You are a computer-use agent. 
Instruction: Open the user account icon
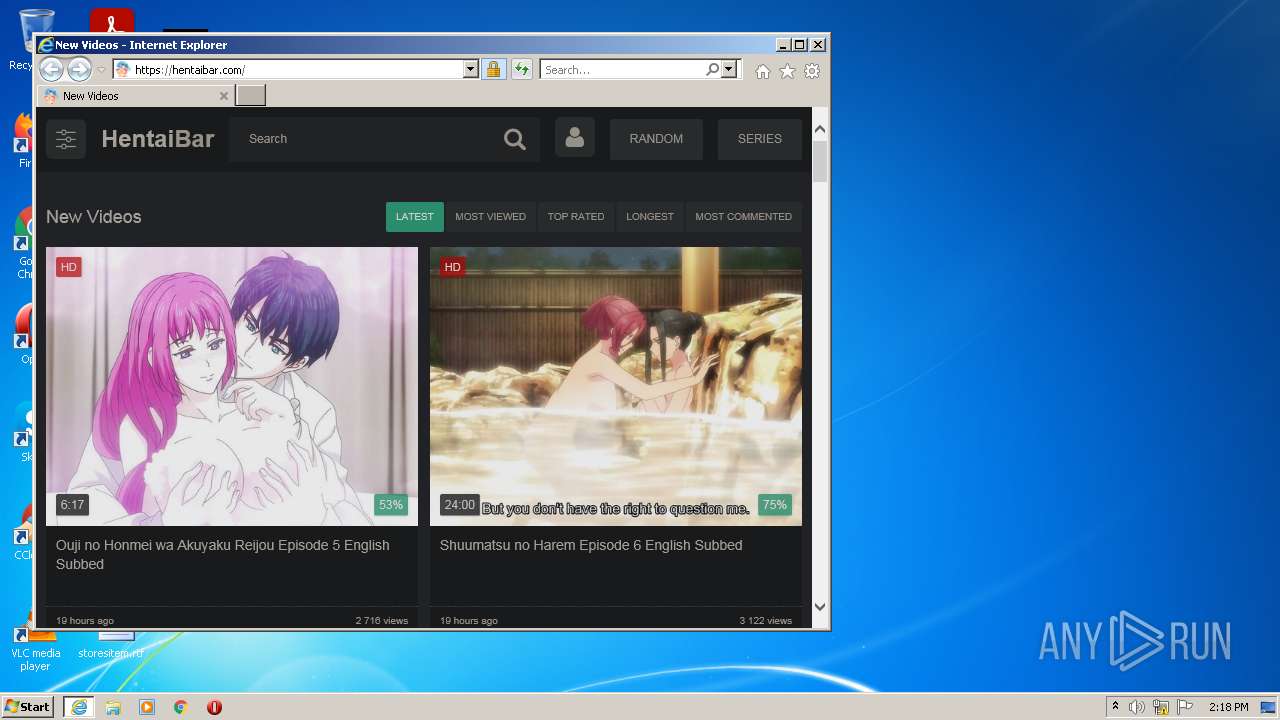574,139
